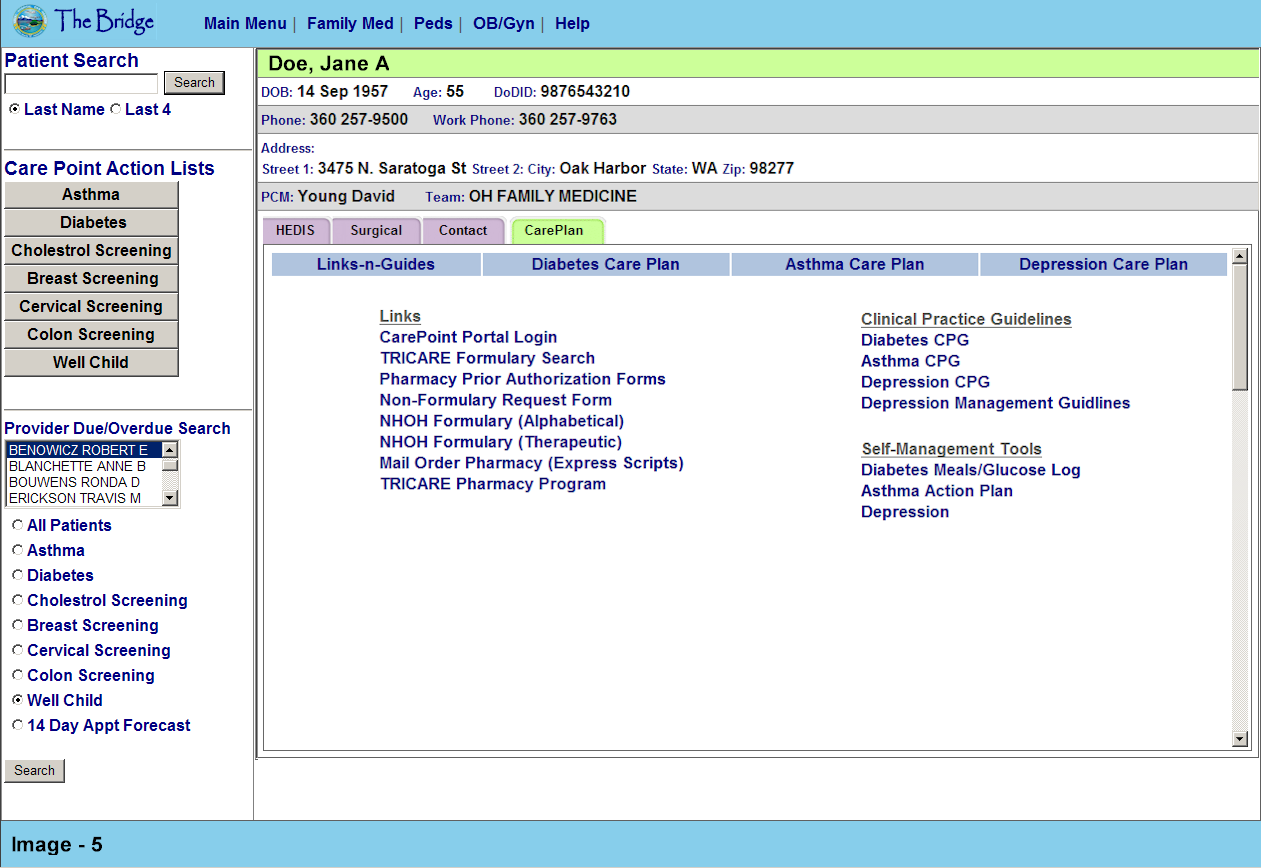
Task: Select BENOWICZ ROBERT E in provider list
Action: click(84, 450)
